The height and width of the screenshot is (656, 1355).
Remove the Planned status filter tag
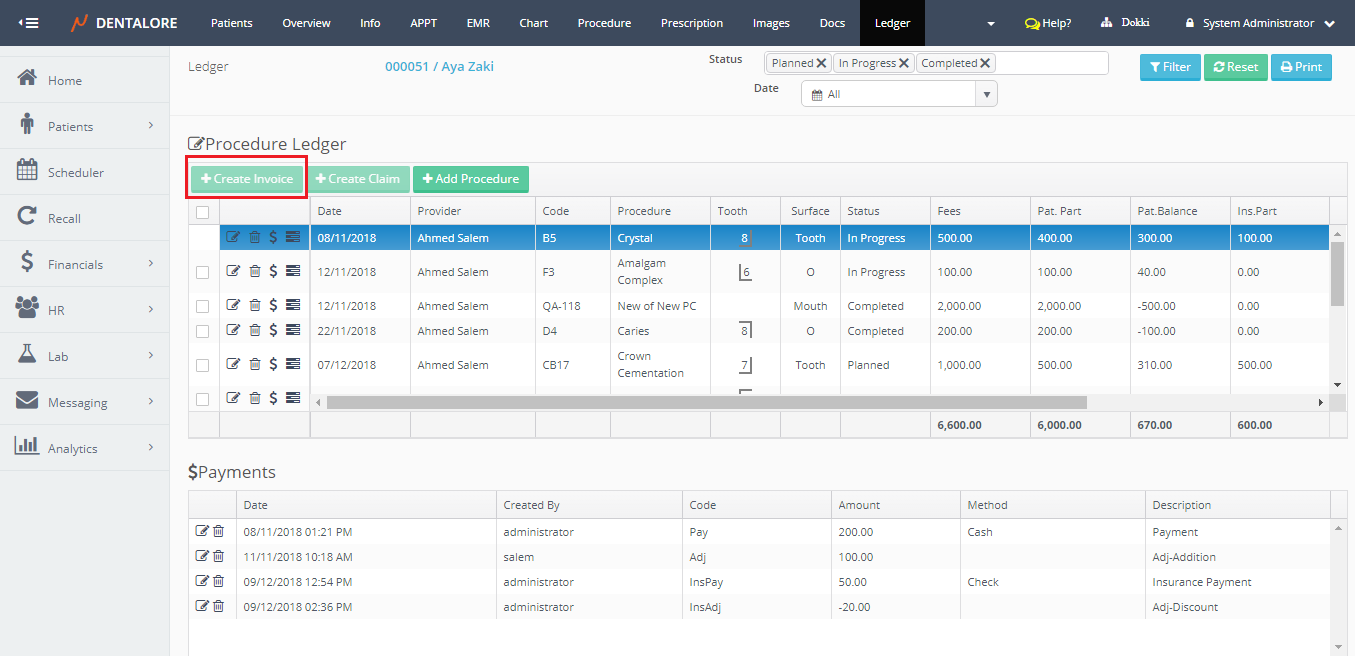tap(821, 63)
